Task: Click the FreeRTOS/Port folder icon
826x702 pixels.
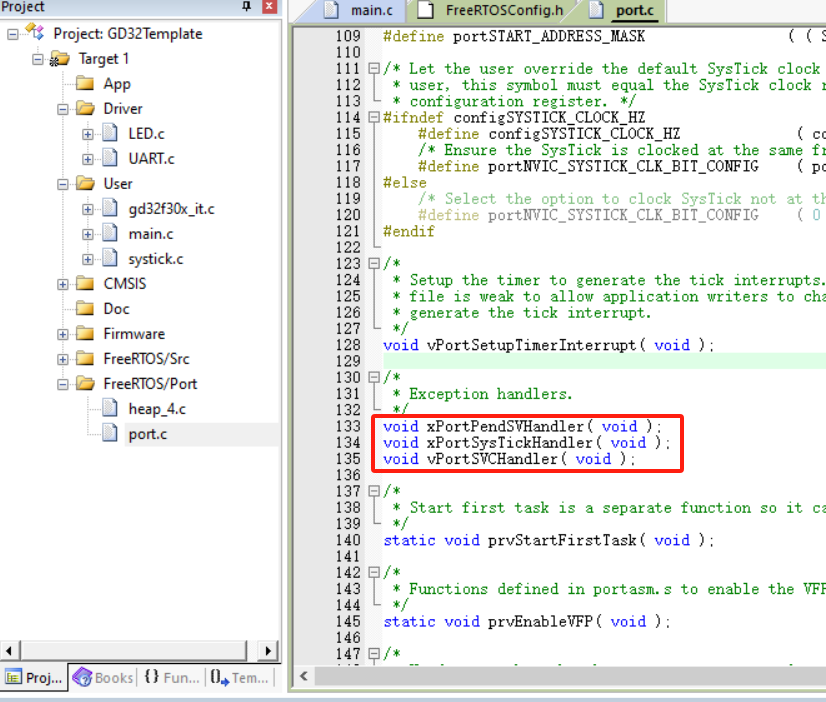Action: coord(85,383)
